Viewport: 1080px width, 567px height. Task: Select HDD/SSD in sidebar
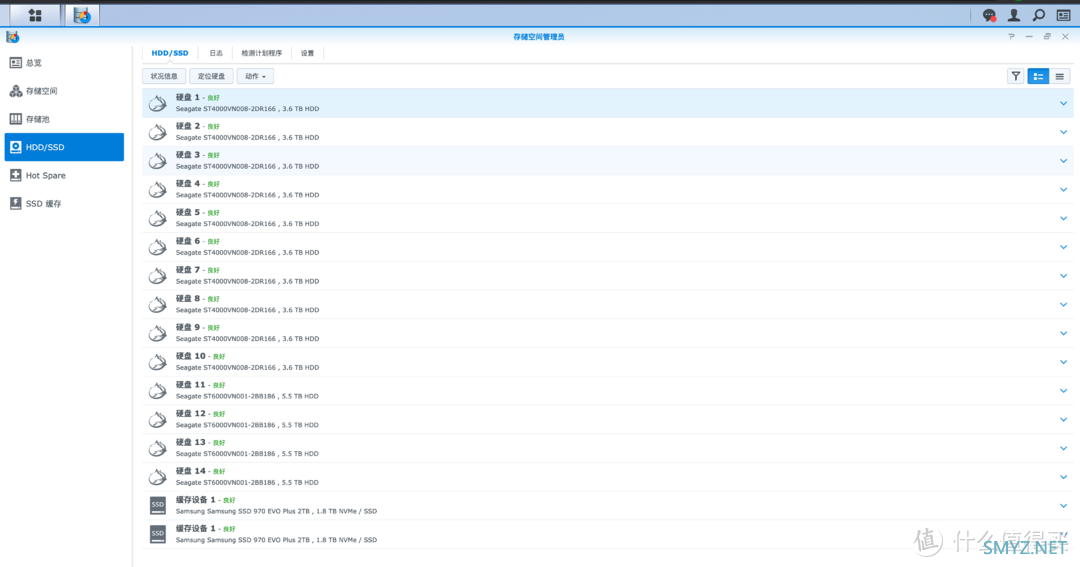pyautogui.click(x=64, y=147)
